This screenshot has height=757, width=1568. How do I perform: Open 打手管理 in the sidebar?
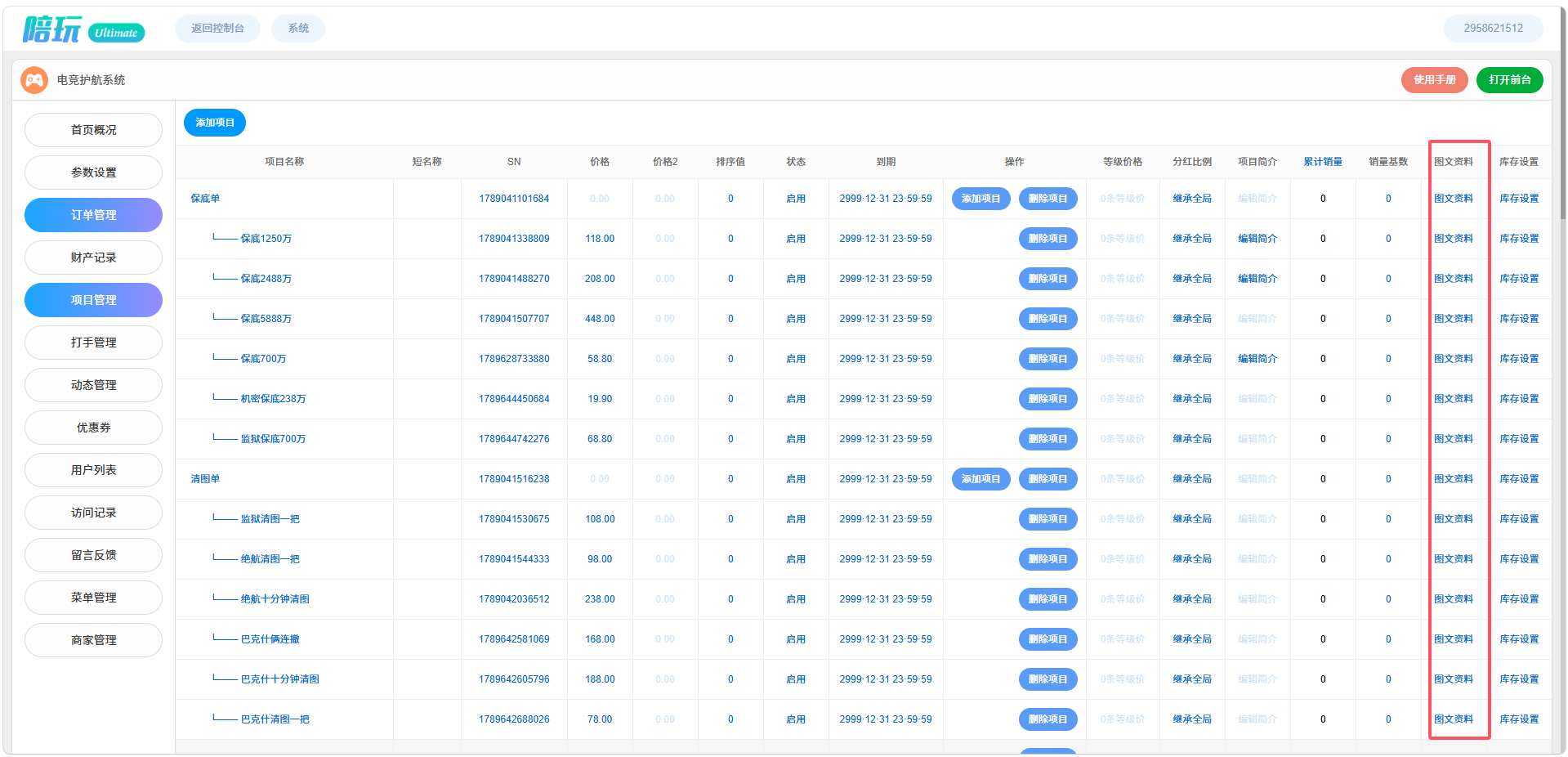click(x=93, y=343)
